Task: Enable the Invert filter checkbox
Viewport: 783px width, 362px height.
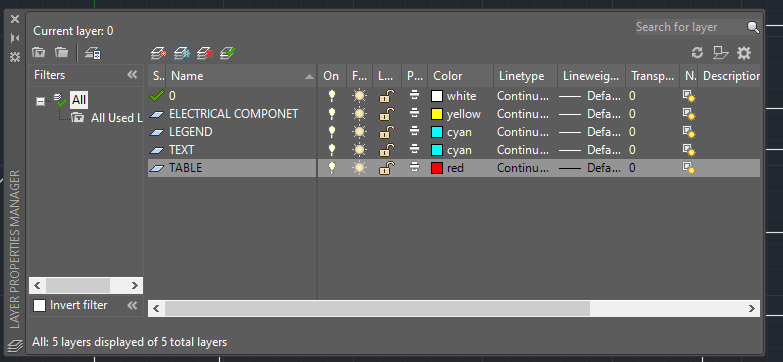Action: coord(39,305)
